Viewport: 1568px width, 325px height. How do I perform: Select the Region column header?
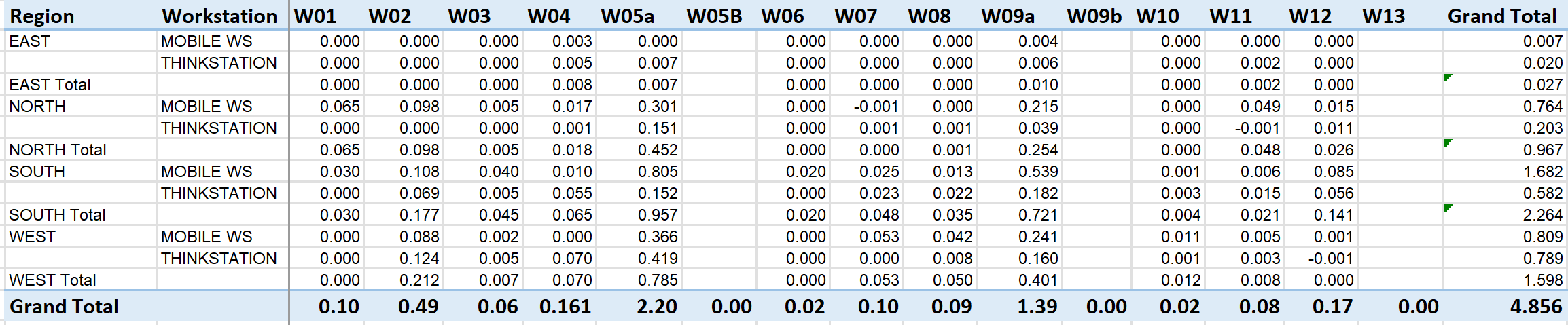coord(42,16)
